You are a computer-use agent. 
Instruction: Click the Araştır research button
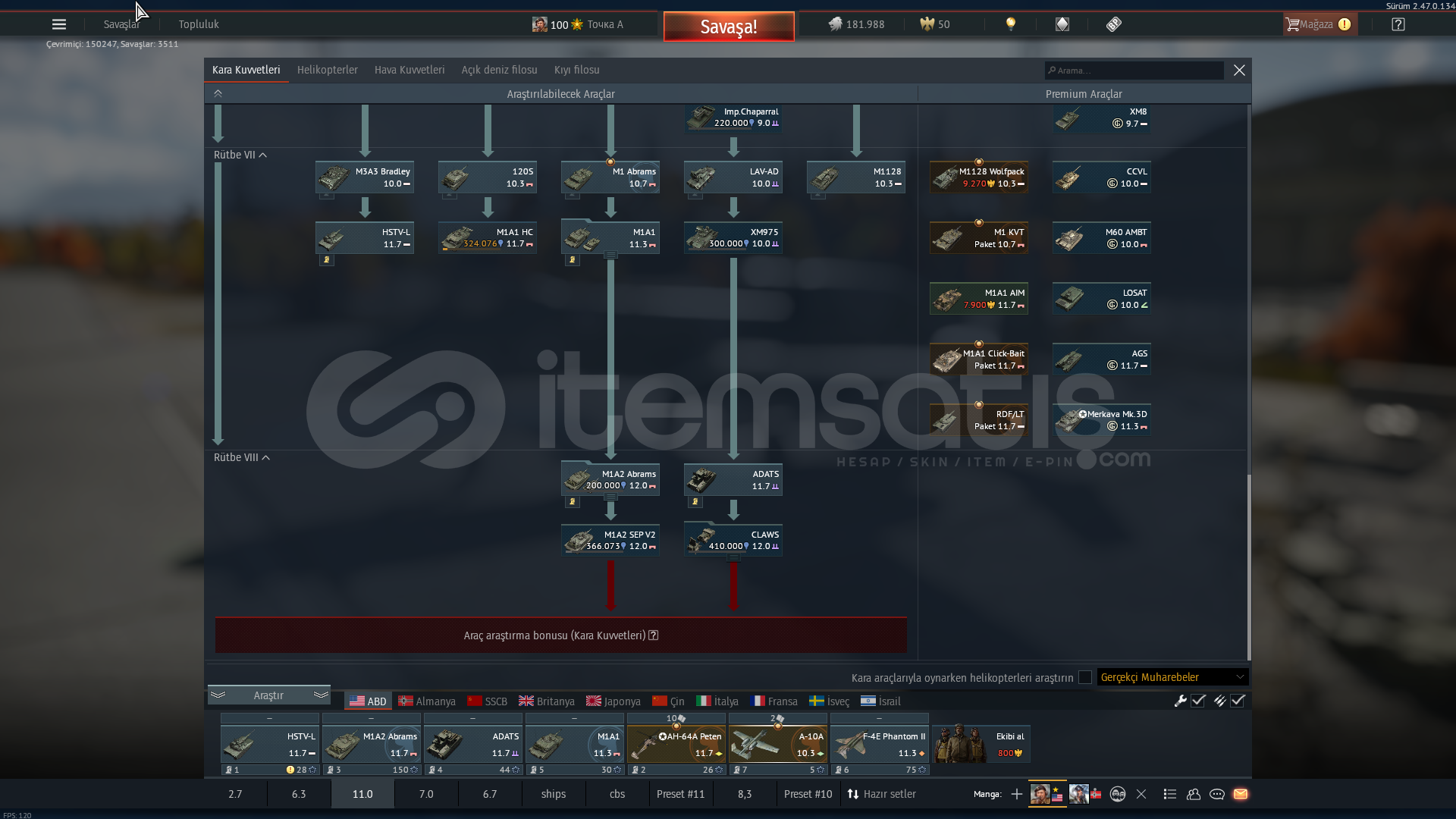tap(268, 695)
